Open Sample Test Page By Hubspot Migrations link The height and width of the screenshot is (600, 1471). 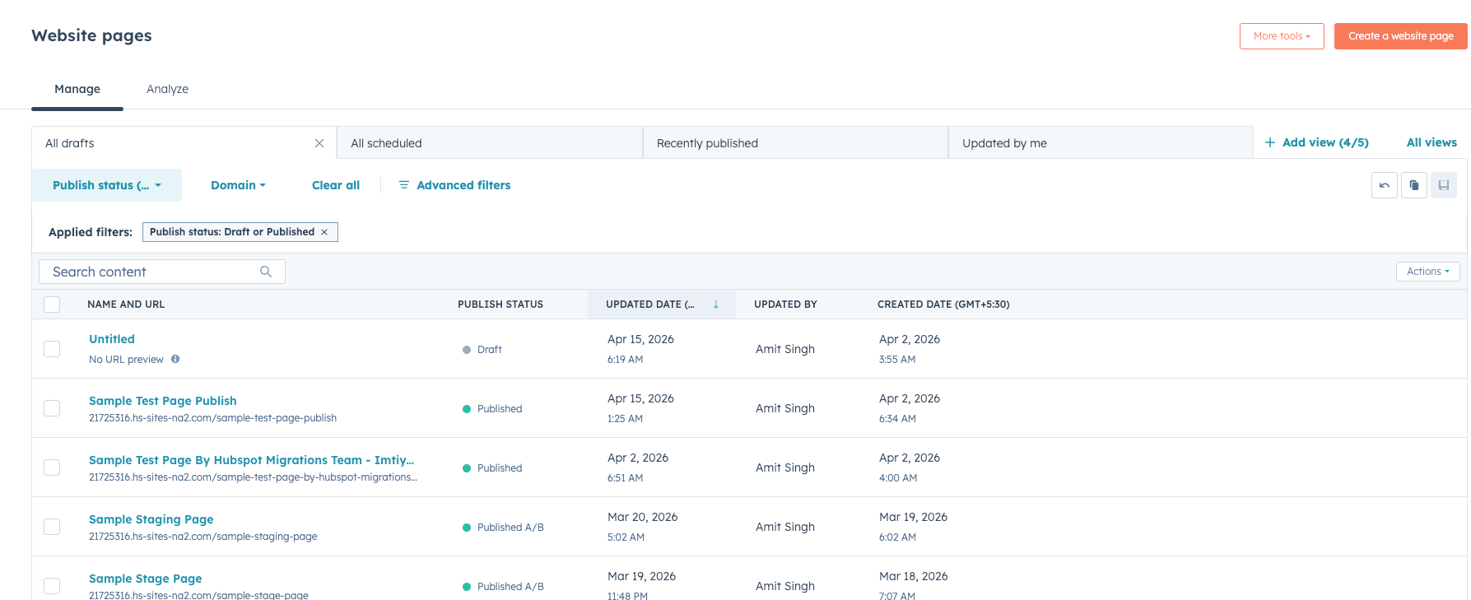pyautogui.click(x=251, y=460)
